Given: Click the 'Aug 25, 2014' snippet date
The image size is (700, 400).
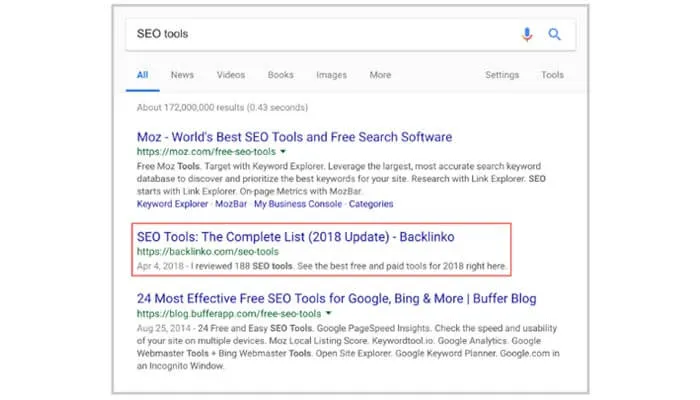Looking at the screenshot, I should 163,329.
